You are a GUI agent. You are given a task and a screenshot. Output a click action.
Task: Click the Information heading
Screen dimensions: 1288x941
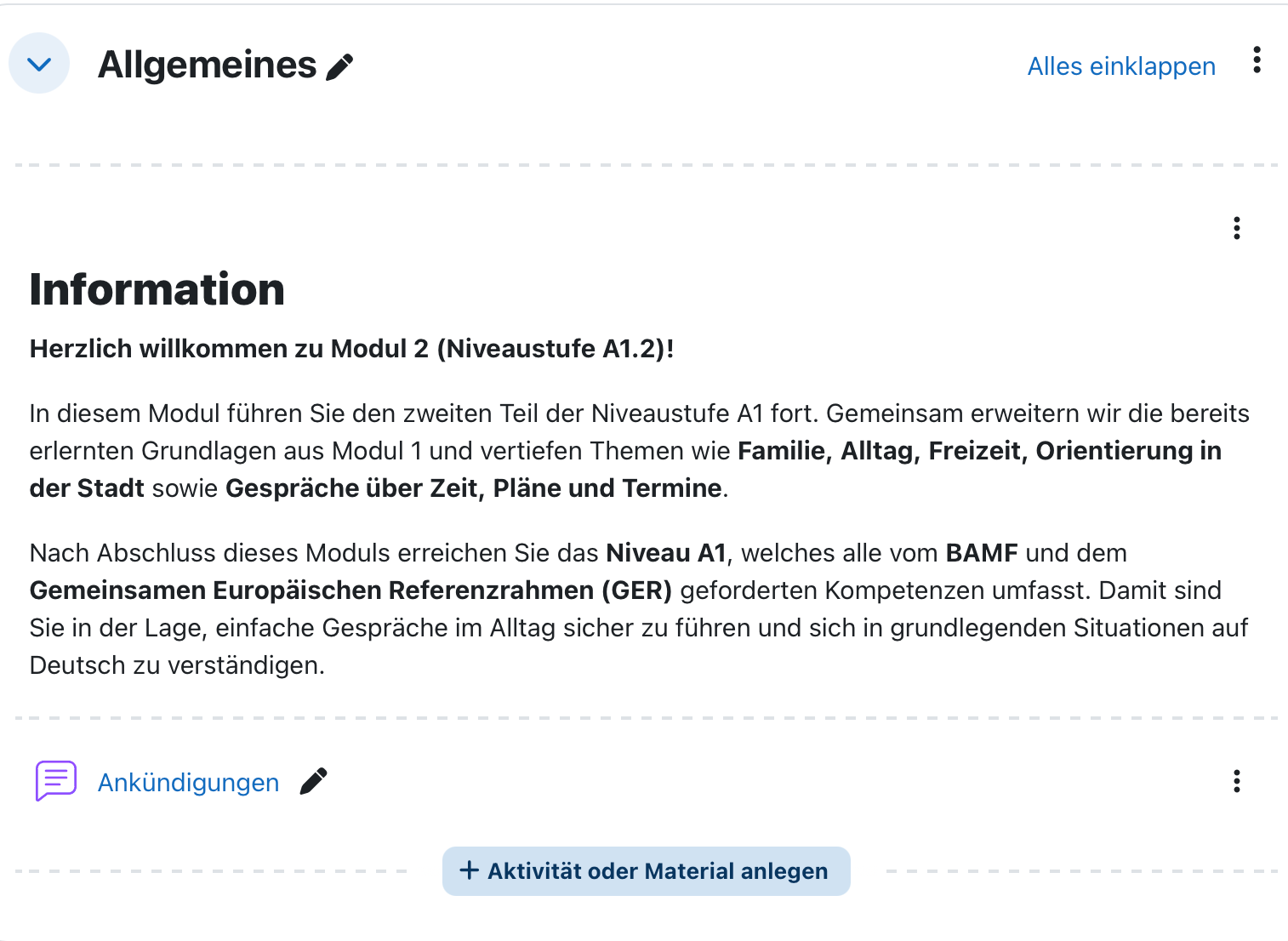tap(157, 288)
